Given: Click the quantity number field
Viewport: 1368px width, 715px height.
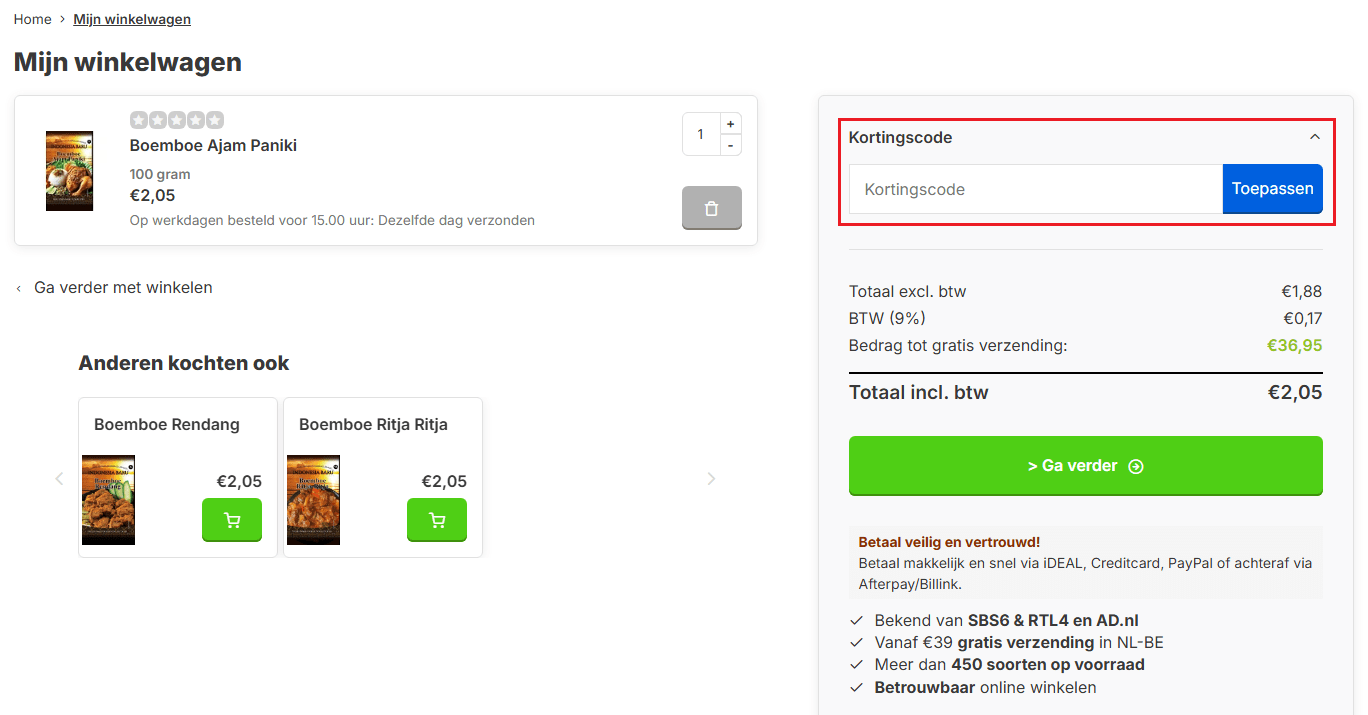Looking at the screenshot, I should click(701, 134).
